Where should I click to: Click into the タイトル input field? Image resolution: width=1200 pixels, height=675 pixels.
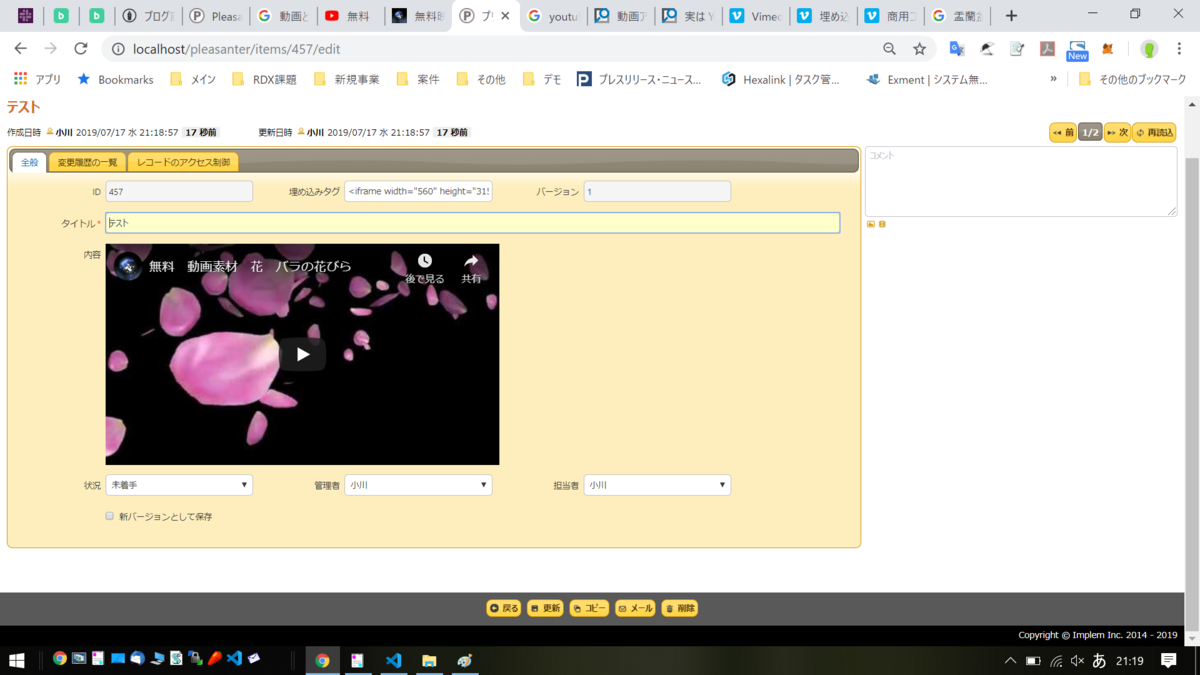coord(473,223)
